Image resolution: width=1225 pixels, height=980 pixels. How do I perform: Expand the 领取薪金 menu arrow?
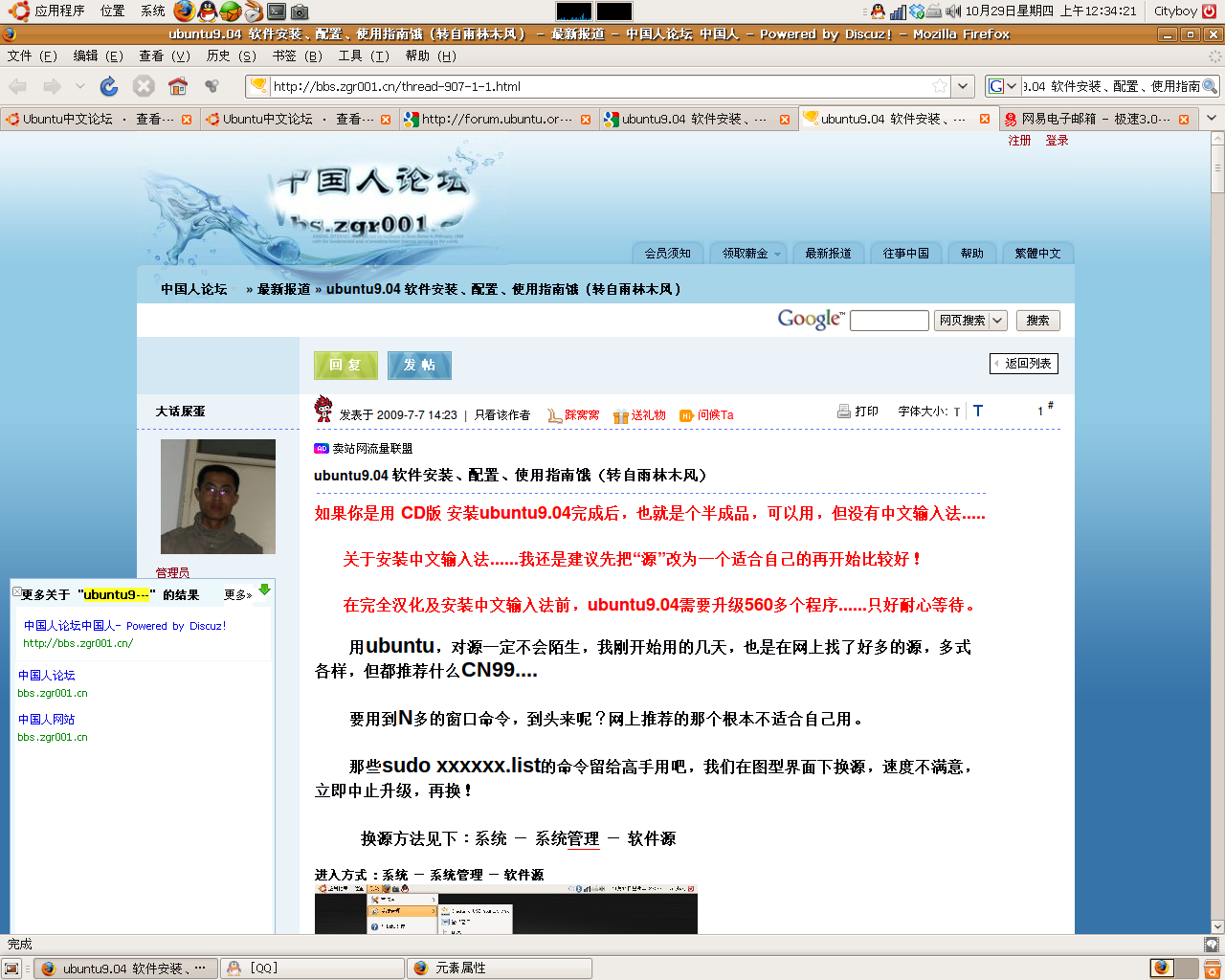tap(778, 255)
